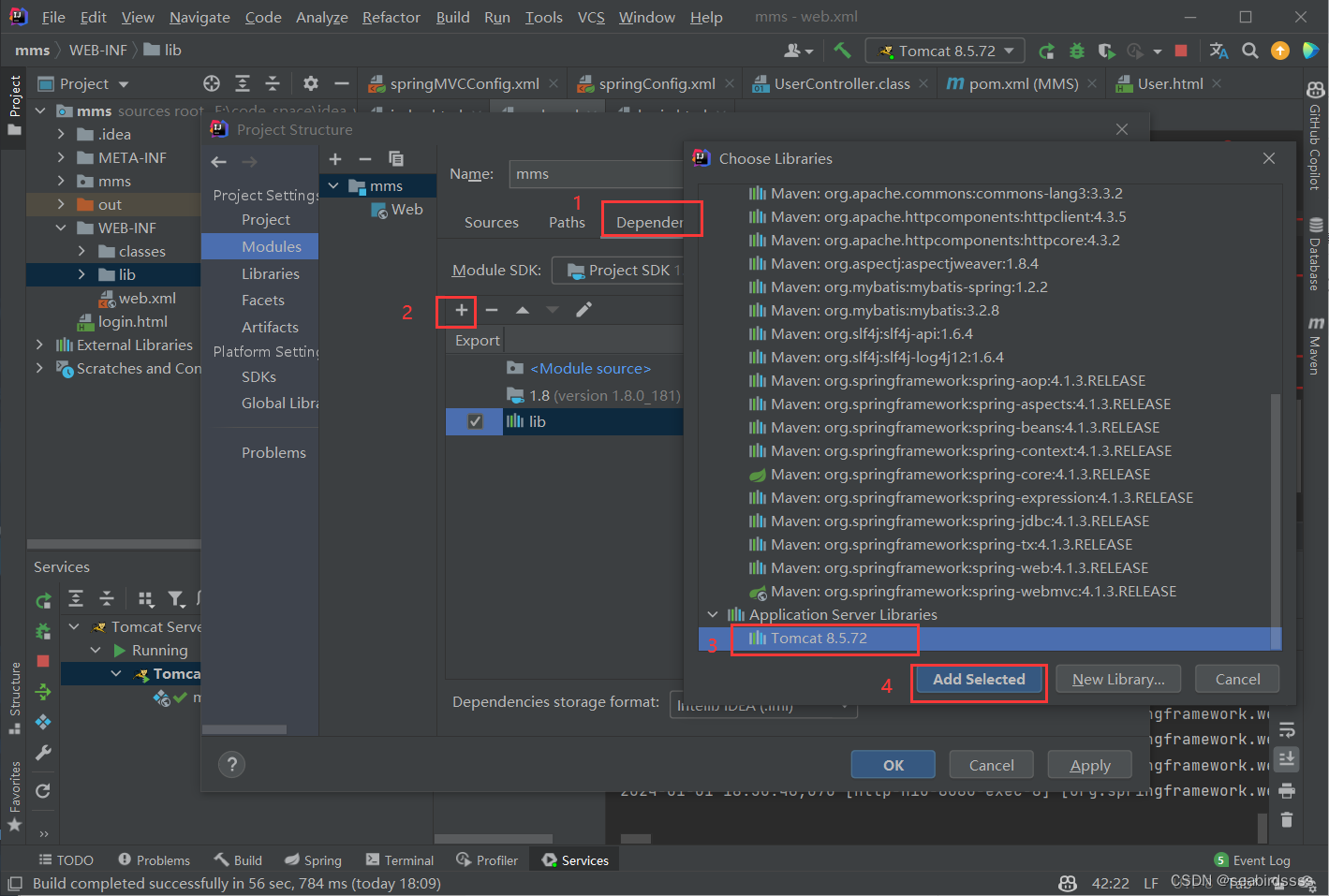Screen dimensions: 1329x896
Task: Click Cancel in Choose Libraries dialog
Action: click(1237, 679)
